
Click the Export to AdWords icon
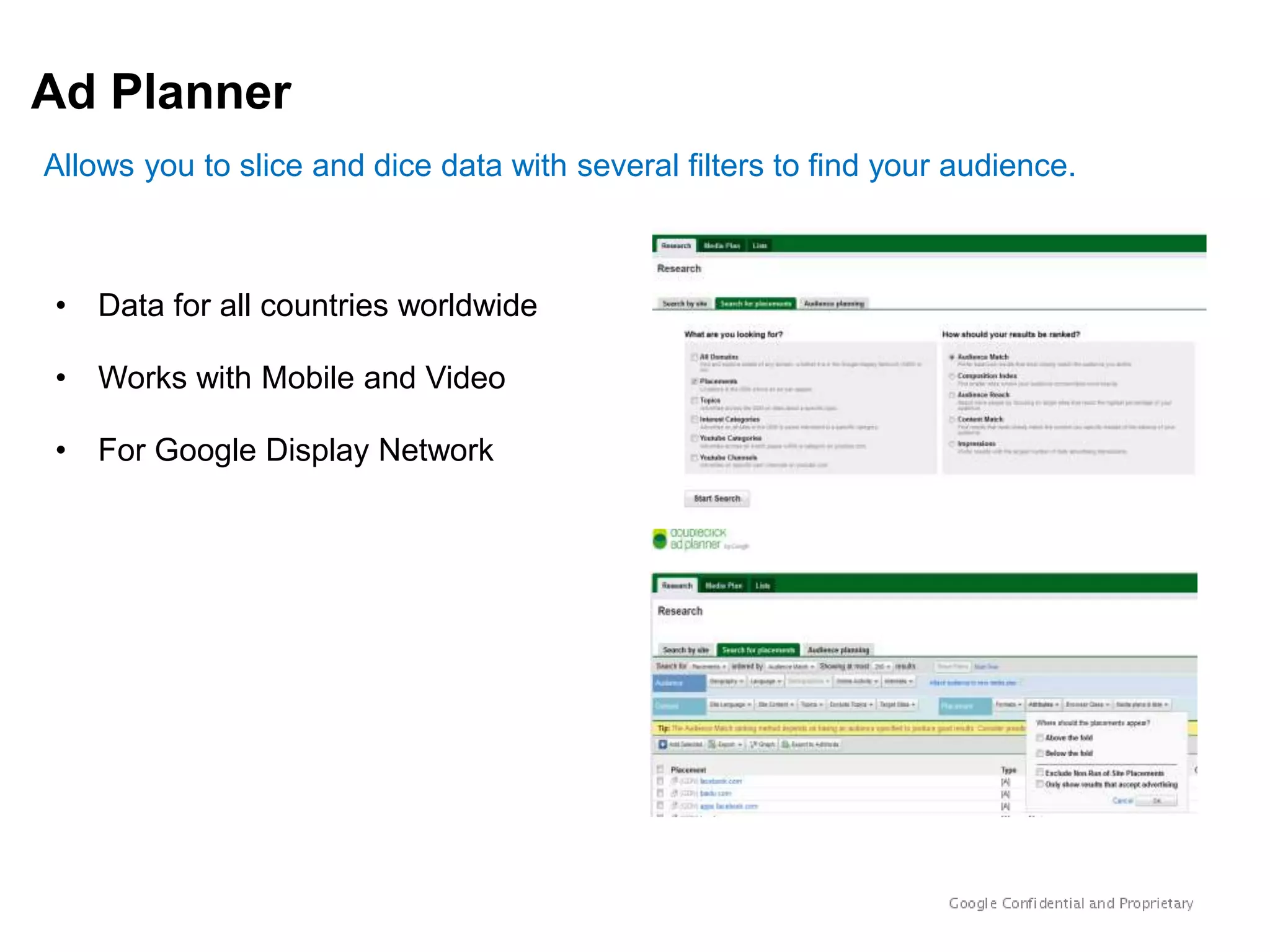pos(785,744)
